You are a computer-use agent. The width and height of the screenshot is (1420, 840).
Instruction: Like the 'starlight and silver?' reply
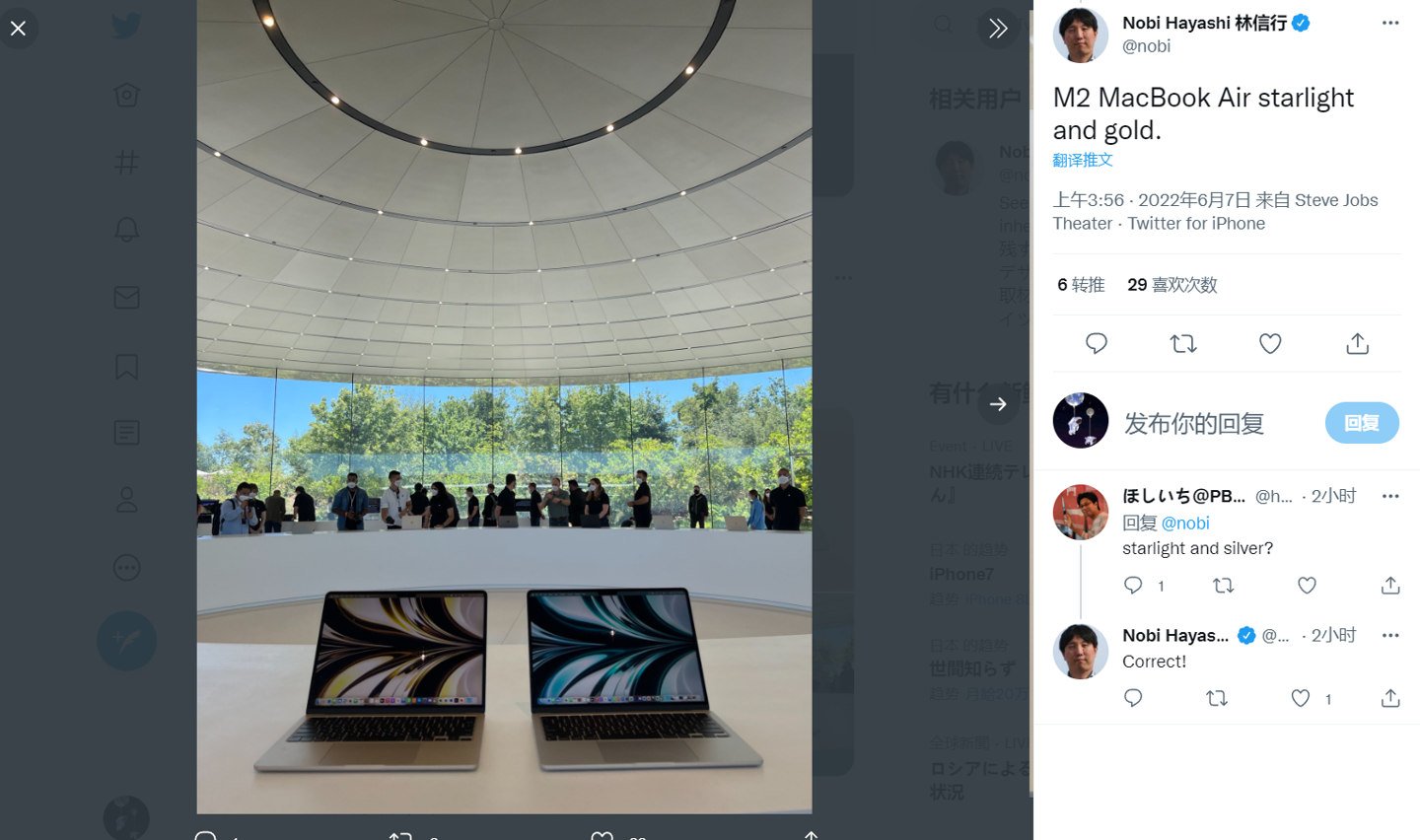coord(1307,586)
